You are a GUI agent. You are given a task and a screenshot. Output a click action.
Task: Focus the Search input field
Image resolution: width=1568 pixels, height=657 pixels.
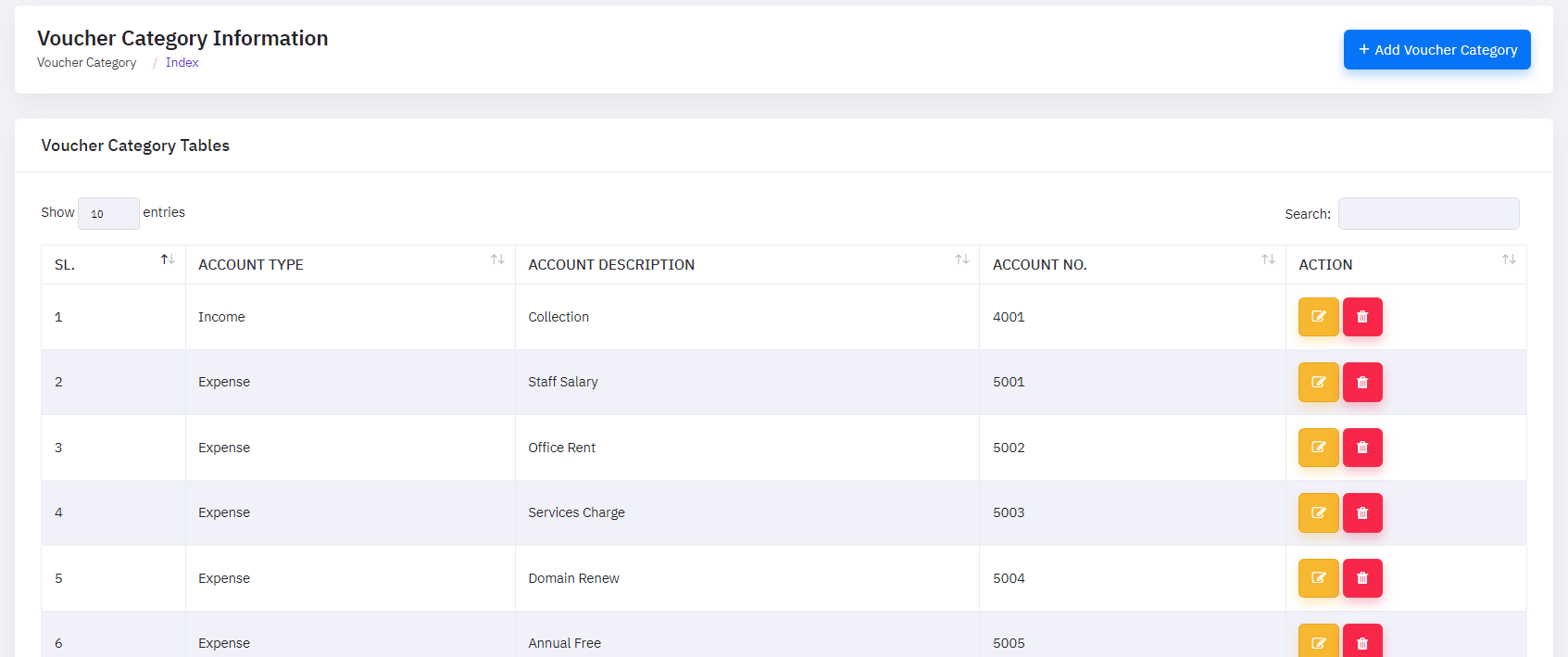1428,214
